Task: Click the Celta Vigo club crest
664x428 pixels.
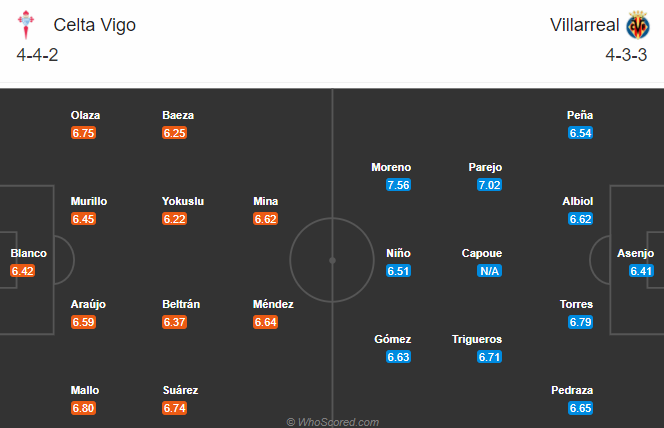Action: pyautogui.click(x=31, y=25)
